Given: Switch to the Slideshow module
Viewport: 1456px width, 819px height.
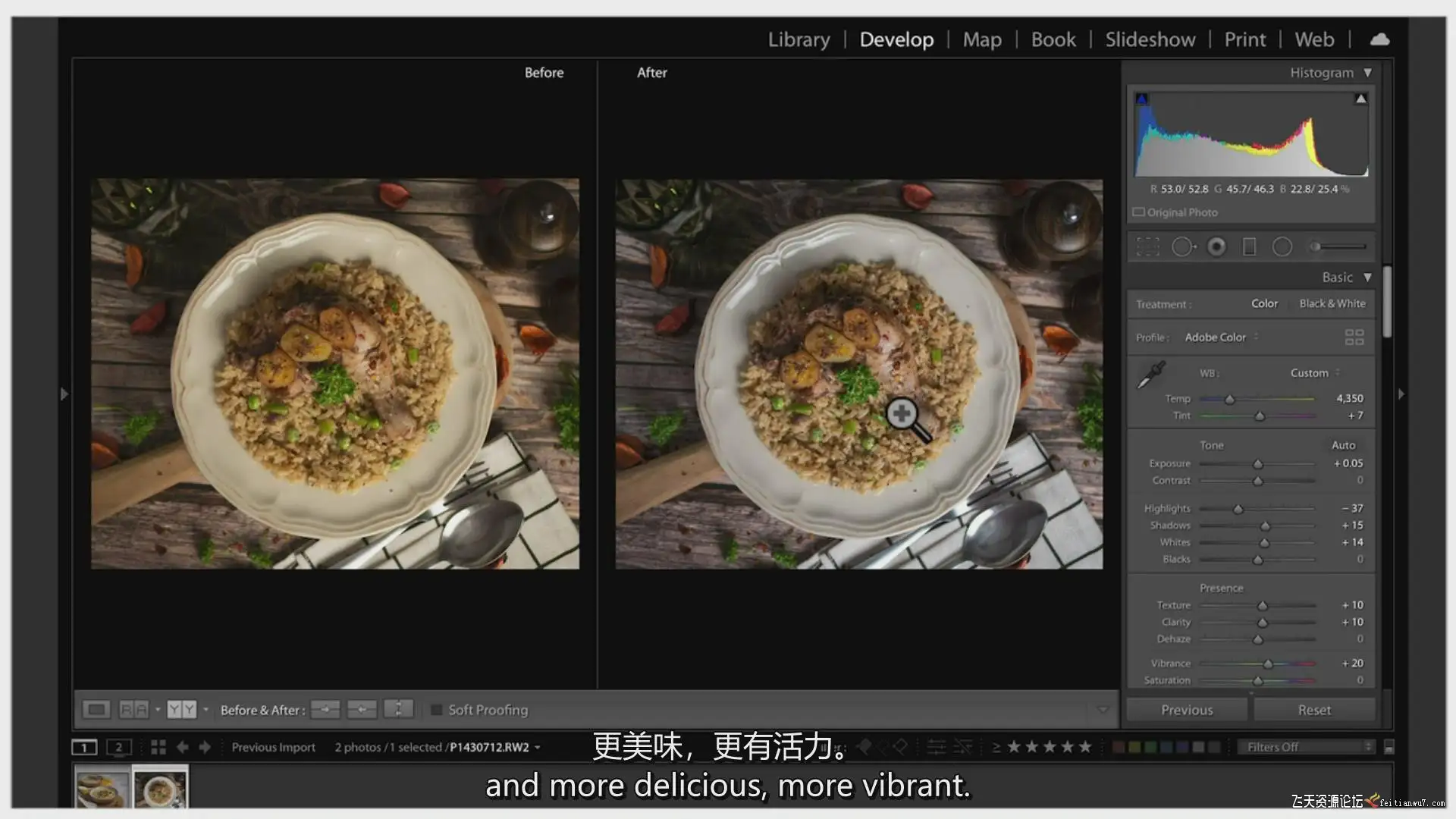Looking at the screenshot, I should [1150, 39].
